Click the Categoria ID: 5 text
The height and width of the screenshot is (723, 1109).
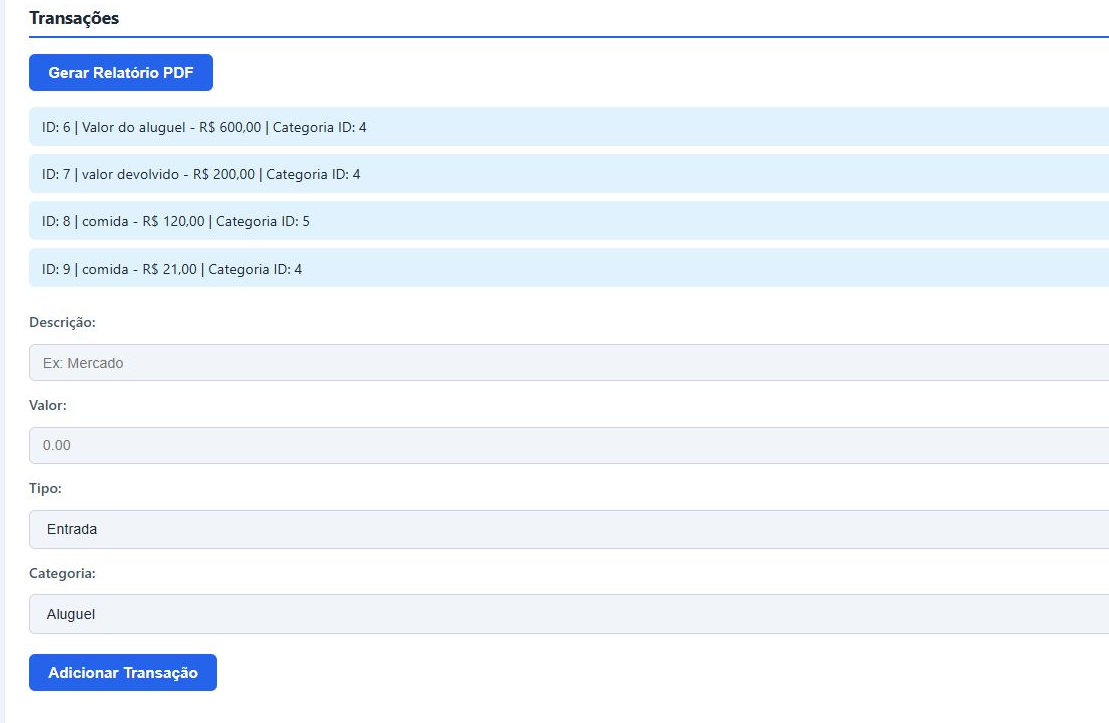tap(263, 221)
